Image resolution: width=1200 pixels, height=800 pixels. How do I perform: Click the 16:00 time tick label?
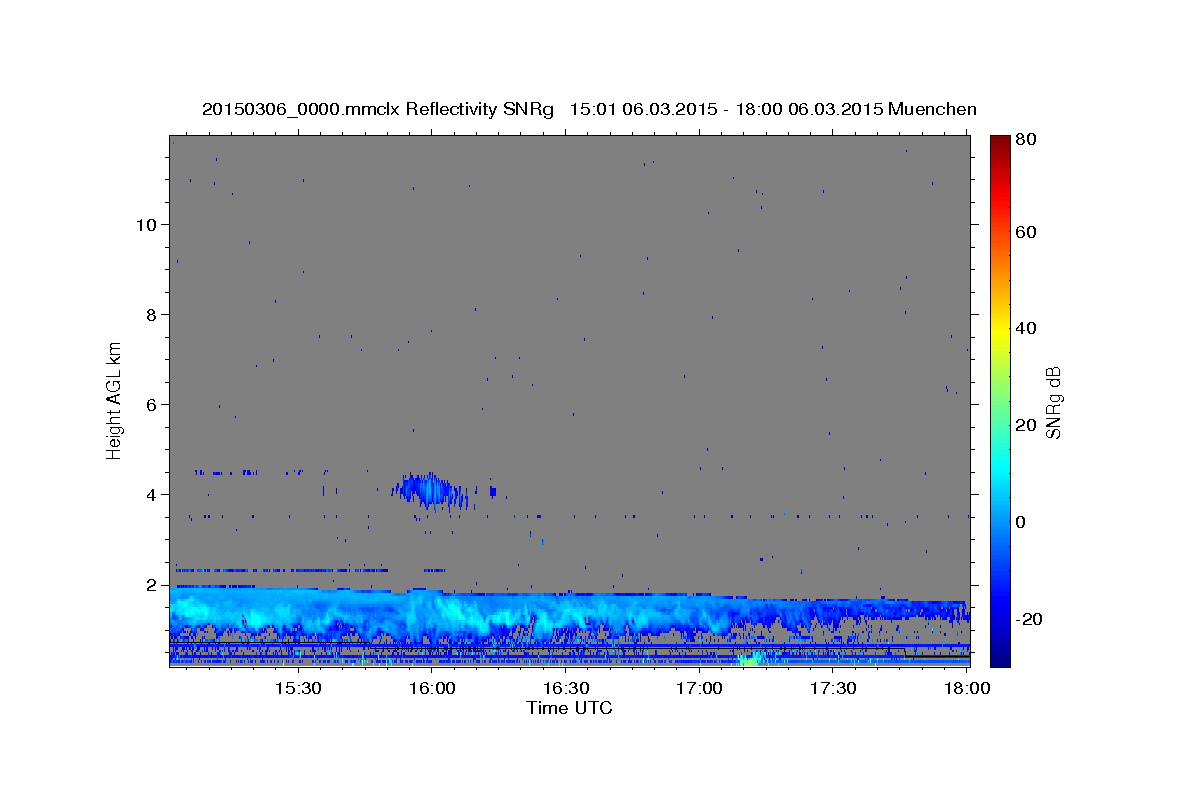[x=432, y=688]
